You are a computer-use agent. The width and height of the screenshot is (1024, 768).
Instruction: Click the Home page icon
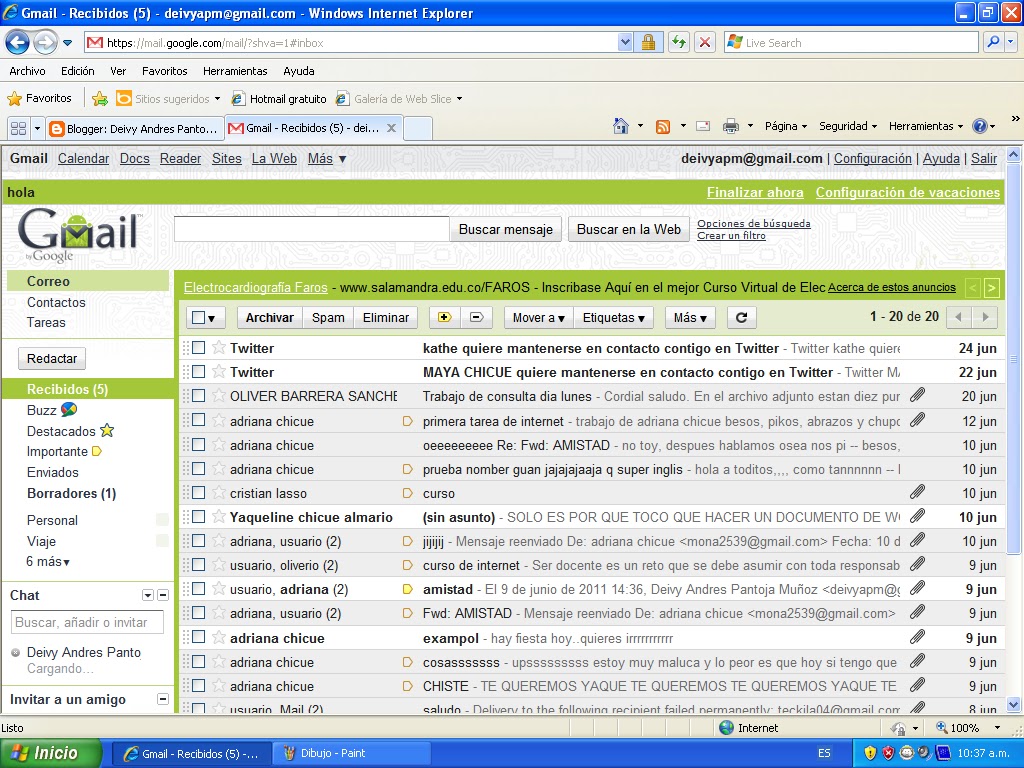pyautogui.click(x=621, y=126)
